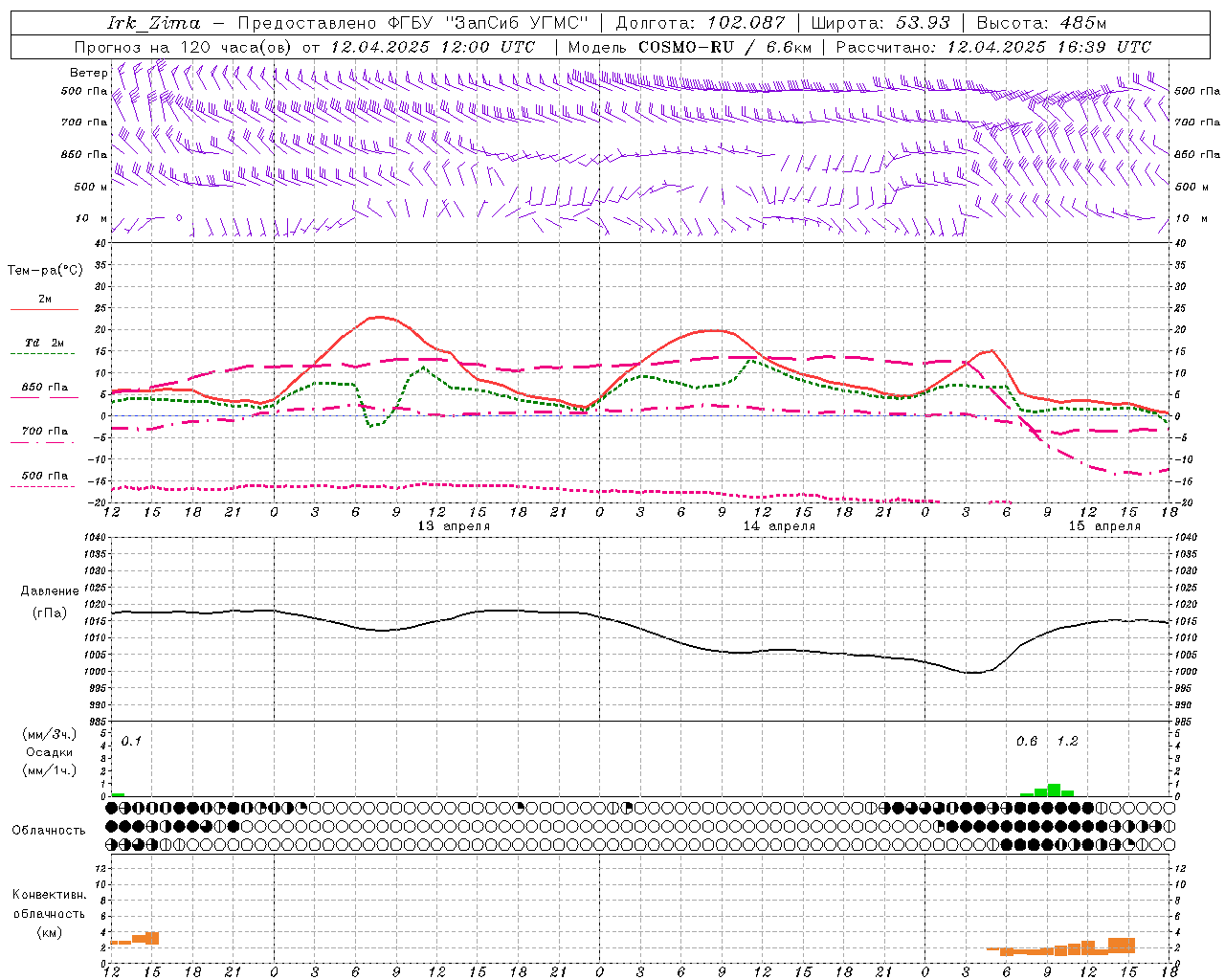Viewport: 1225px width, 980px height.
Task: Click the 14 апреля date label
Action: click(779, 526)
